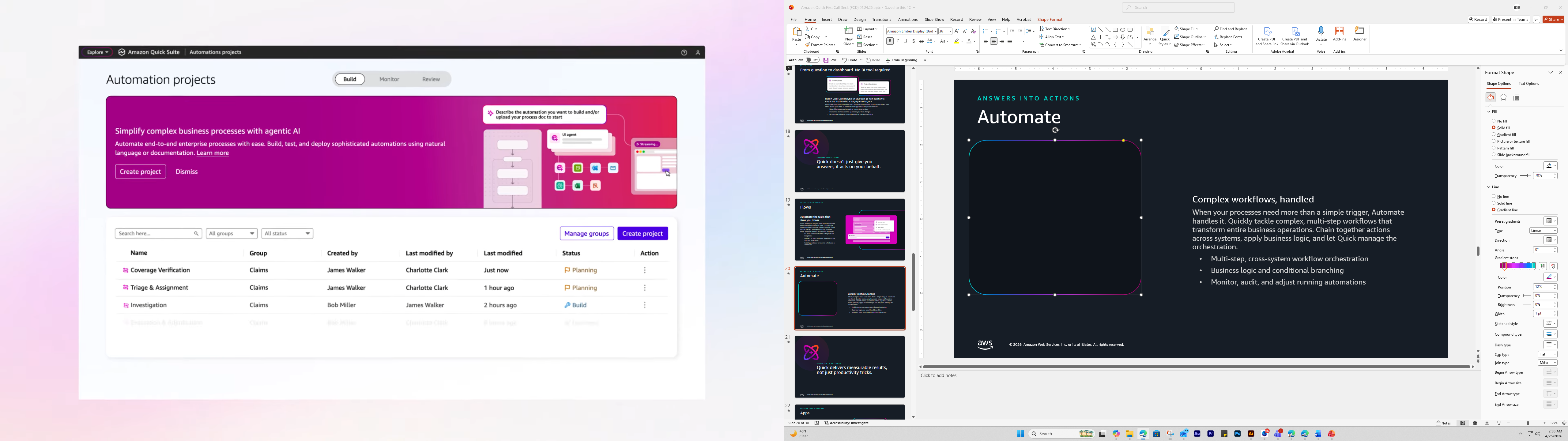Open Cap type Flat dropdown

pyautogui.click(x=1547, y=355)
